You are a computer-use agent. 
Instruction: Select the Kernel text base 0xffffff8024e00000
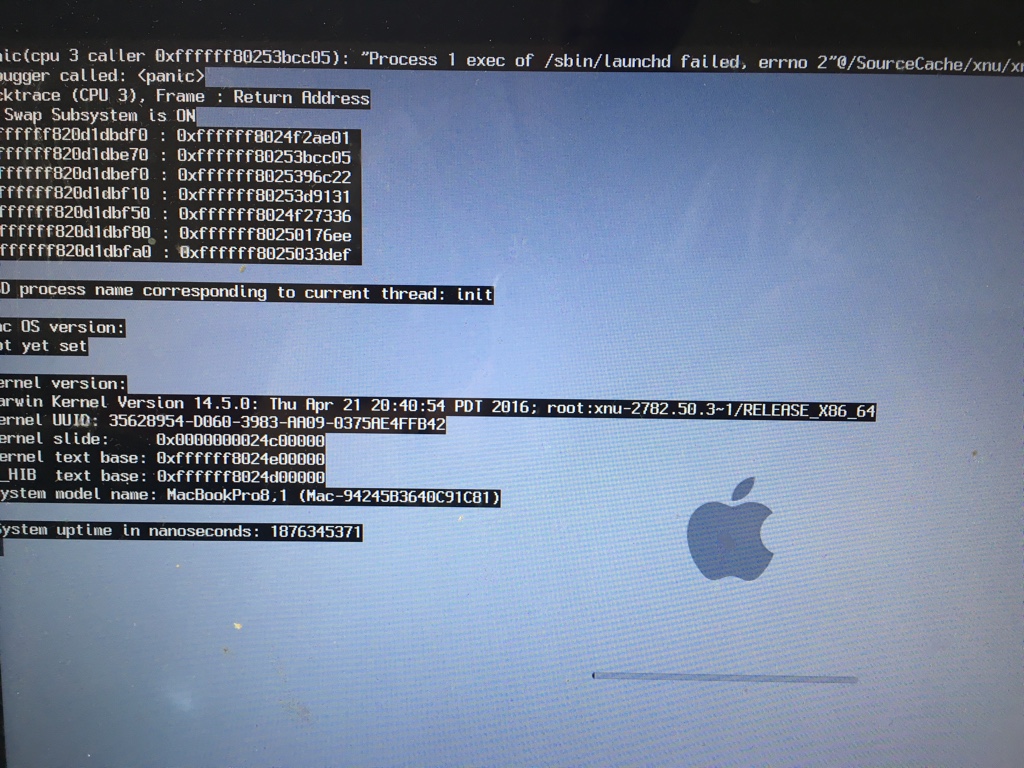(x=240, y=458)
